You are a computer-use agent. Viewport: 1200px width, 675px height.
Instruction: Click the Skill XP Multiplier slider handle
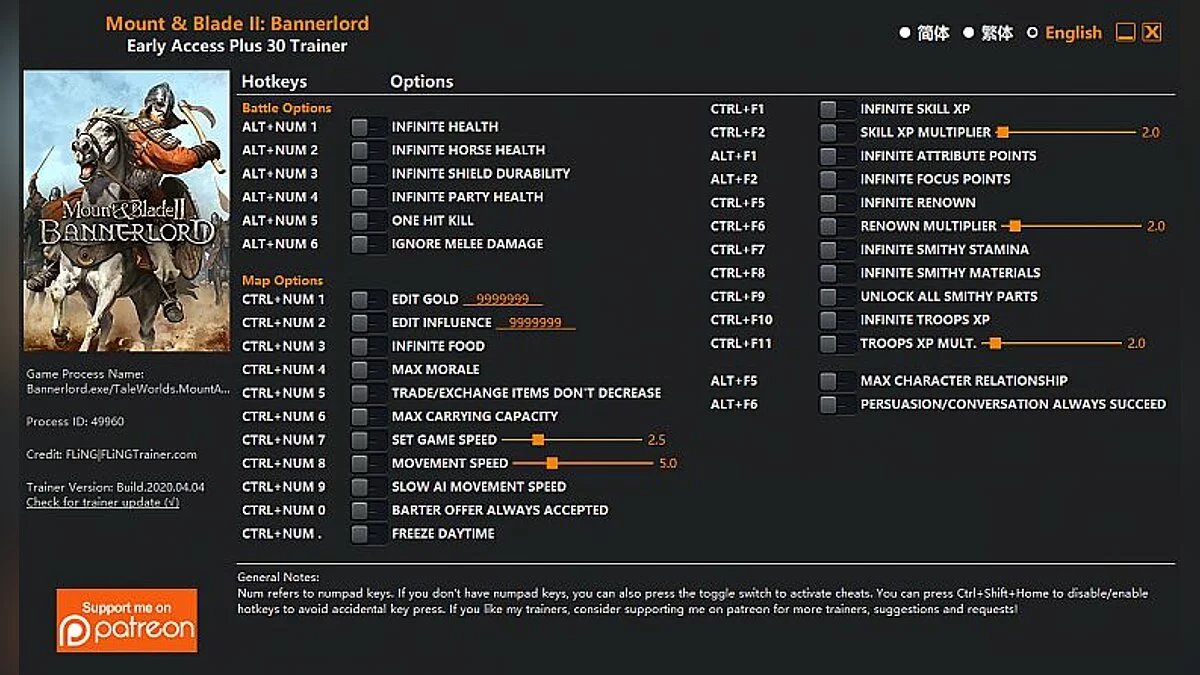pyautogui.click(x=1003, y=132)
